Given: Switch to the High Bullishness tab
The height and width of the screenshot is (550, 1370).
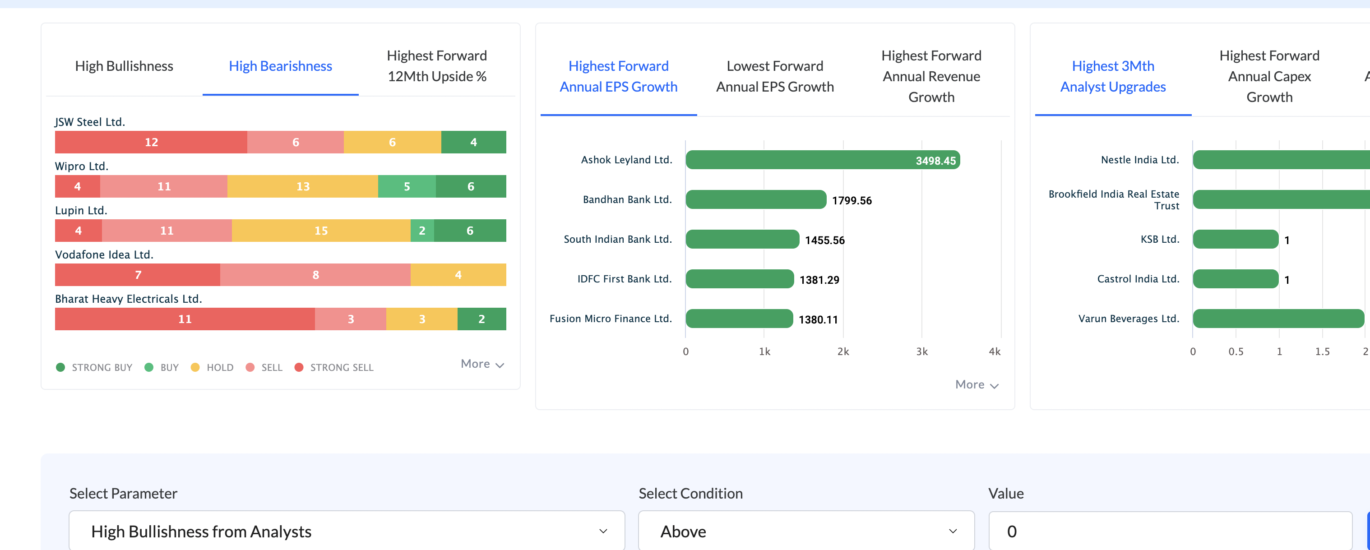Looking at the screenshot, I should coord(124,66).
